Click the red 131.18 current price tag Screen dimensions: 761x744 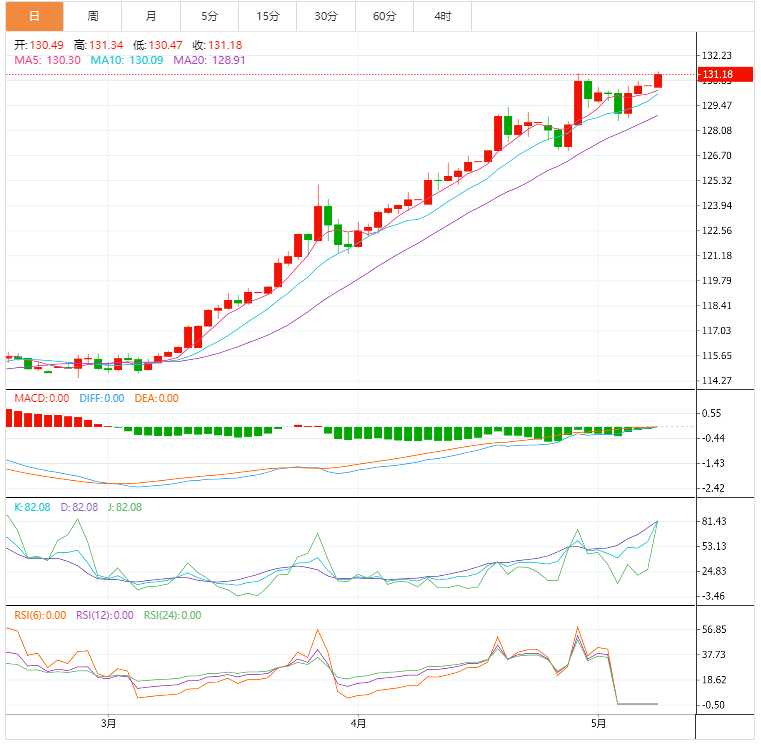(x=718, y=75)
